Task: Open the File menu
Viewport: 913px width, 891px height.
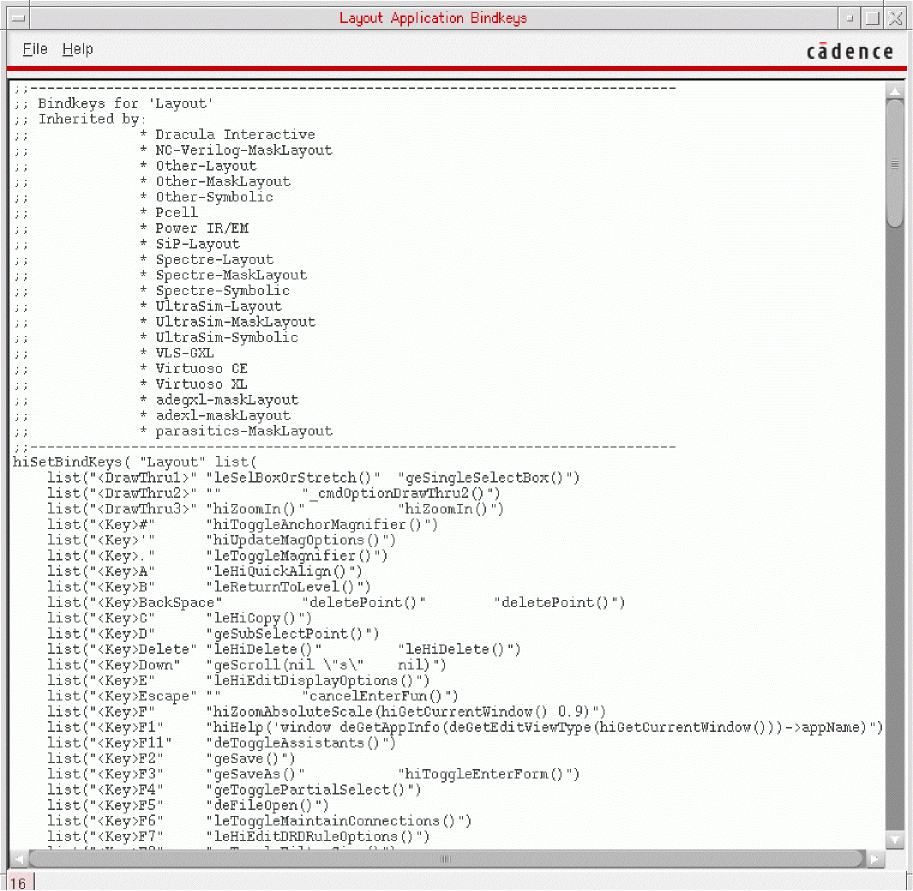Action: coord(35,50)
